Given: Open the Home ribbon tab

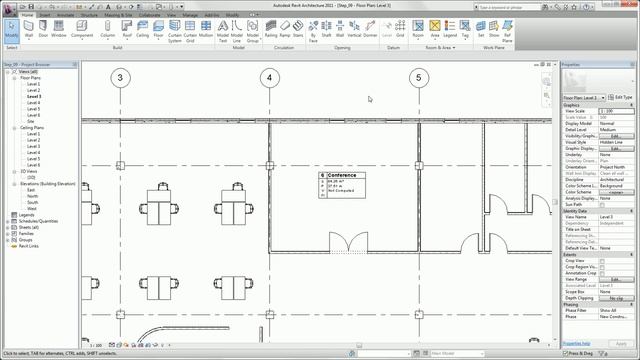Looking at the screenshot, I should [27, 15].
